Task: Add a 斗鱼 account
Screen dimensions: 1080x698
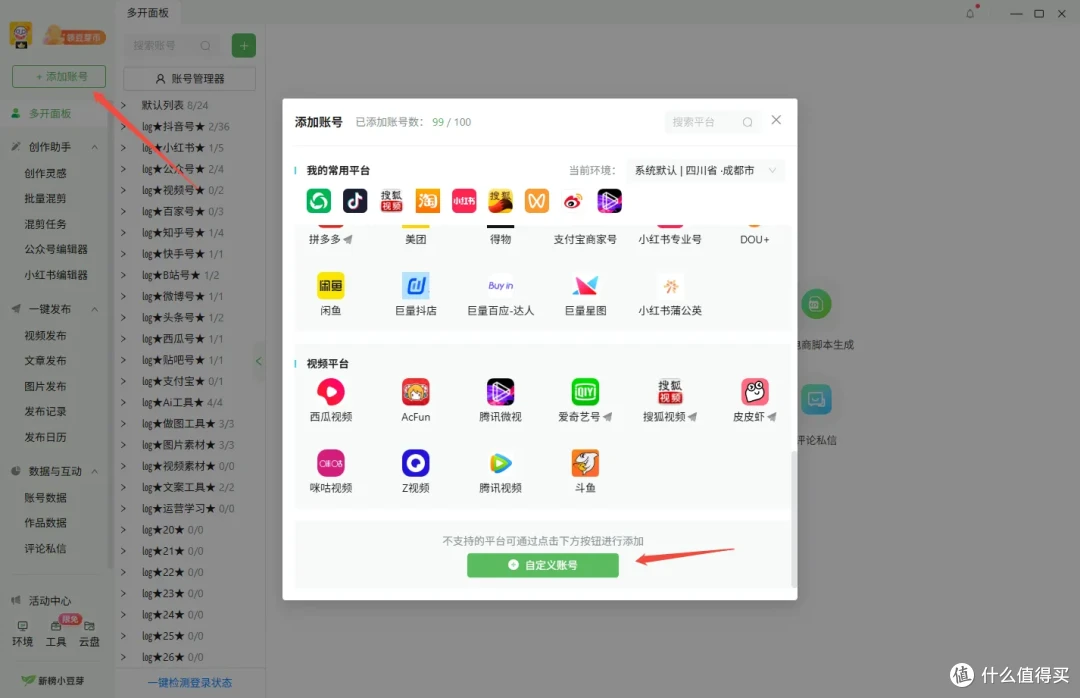Action: [x=585, y=471]
